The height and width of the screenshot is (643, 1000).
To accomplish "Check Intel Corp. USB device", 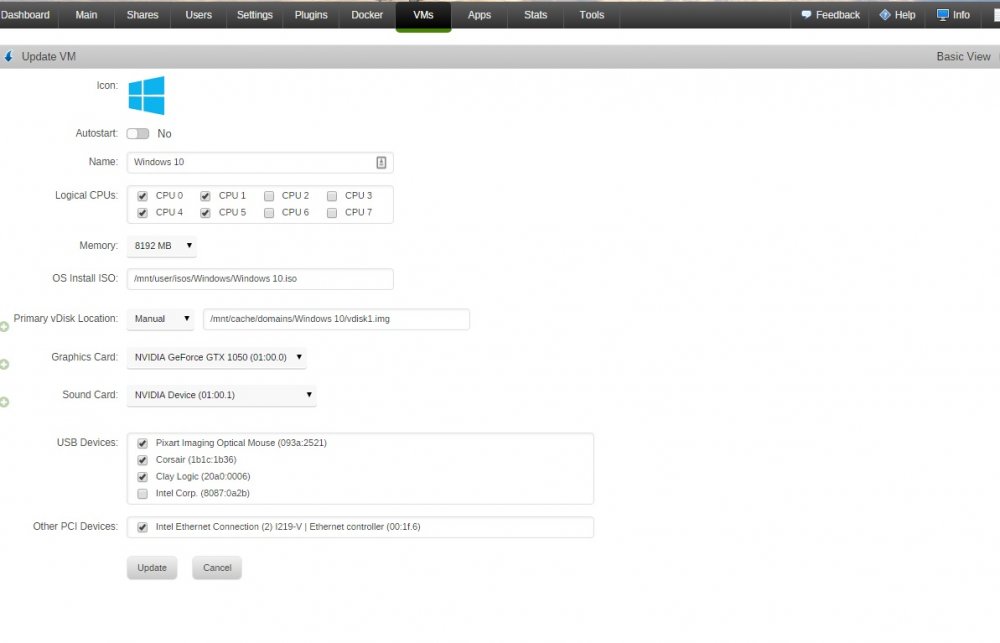I will [142, 494].
